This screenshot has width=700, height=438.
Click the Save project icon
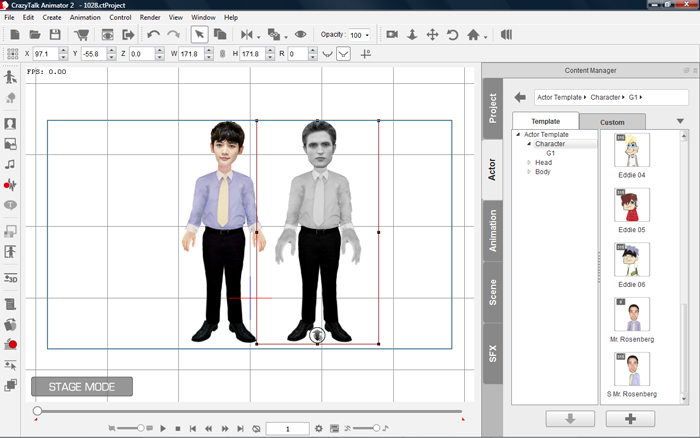[55, 35]
